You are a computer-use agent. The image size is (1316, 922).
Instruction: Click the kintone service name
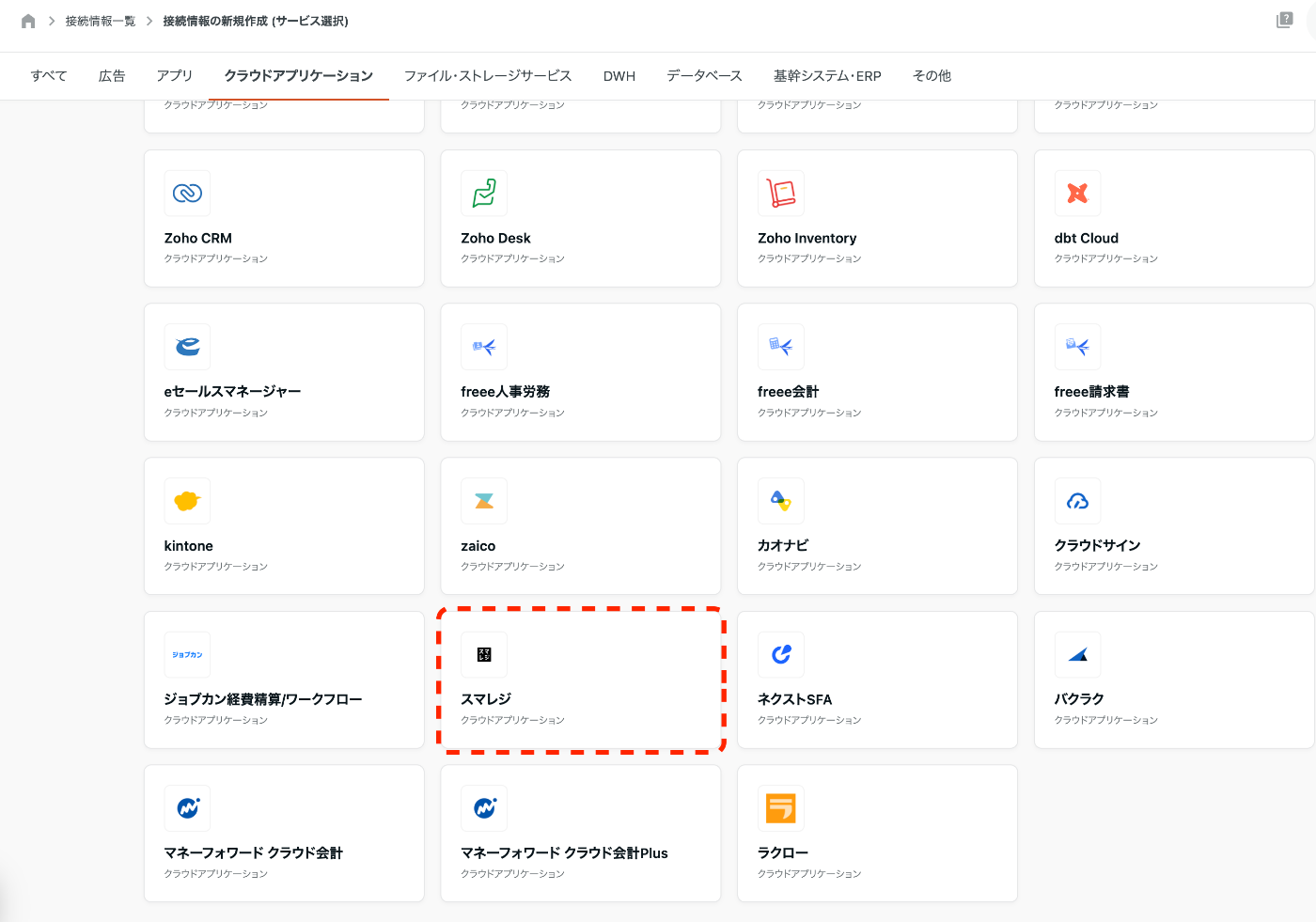tap(189, 546)
